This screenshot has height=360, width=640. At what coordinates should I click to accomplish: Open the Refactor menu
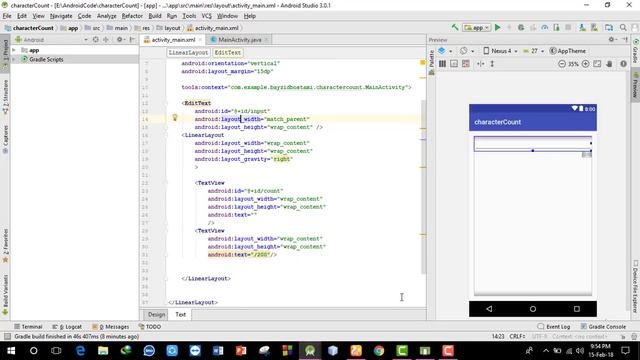(x=132, y=16)
